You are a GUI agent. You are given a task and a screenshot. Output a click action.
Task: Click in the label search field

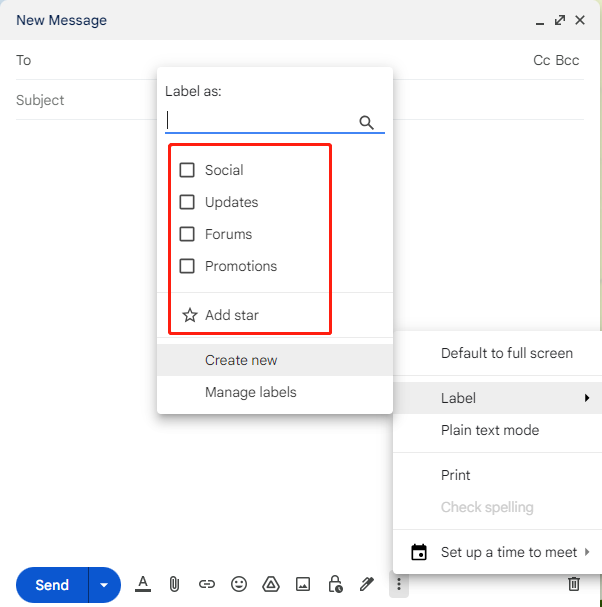pyautogui.click(x=262, y=121)
